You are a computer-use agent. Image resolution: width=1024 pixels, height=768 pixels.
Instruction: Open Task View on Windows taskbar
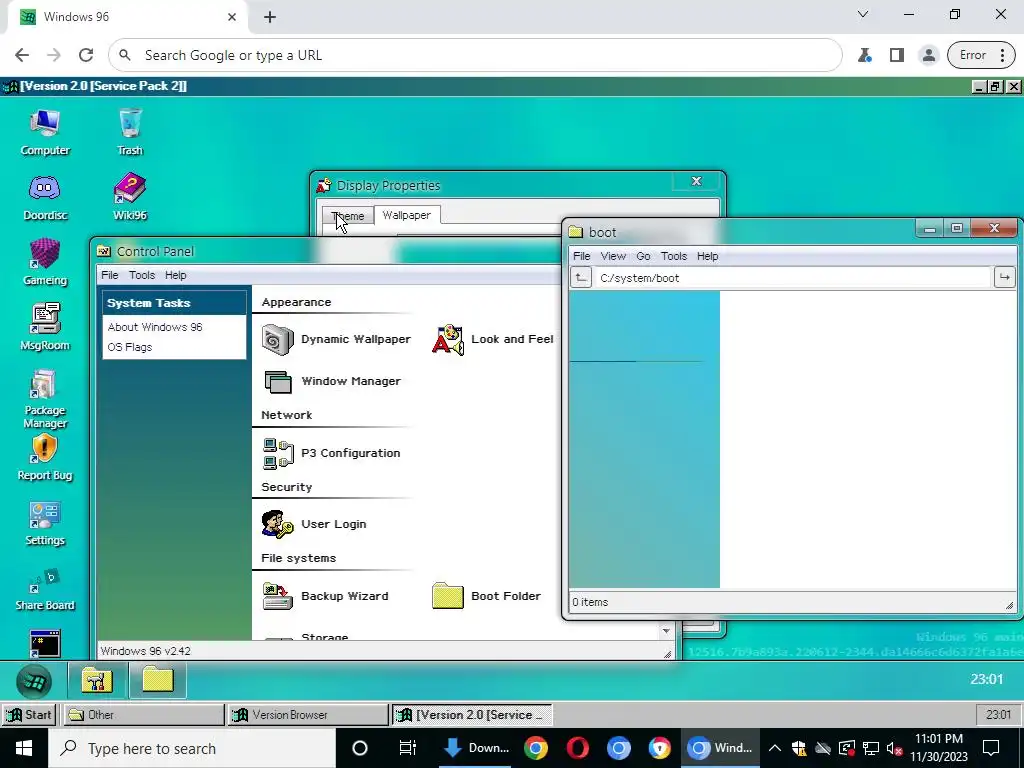click(x=408, y=748)
